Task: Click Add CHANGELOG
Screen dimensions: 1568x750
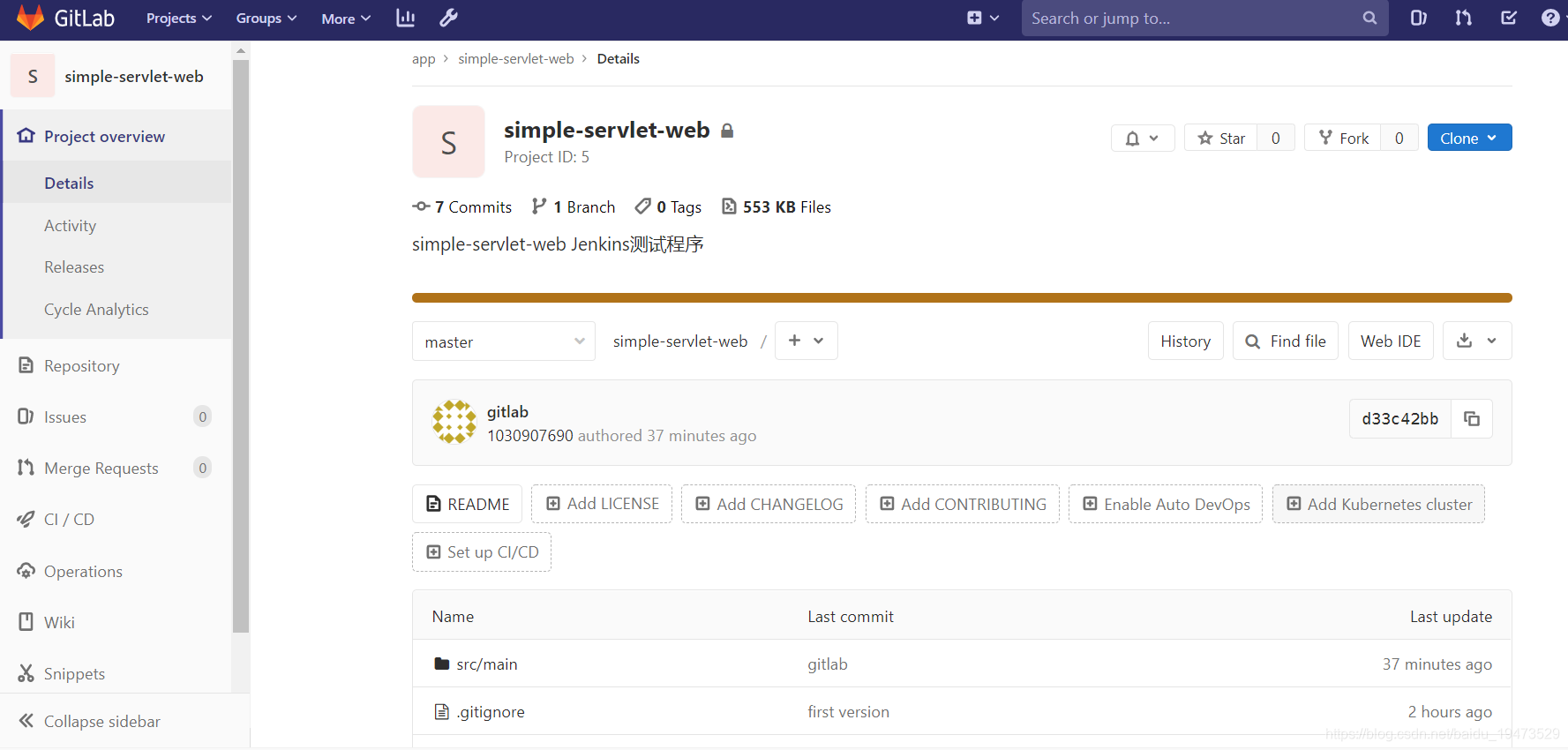Action: pos(769,504)
